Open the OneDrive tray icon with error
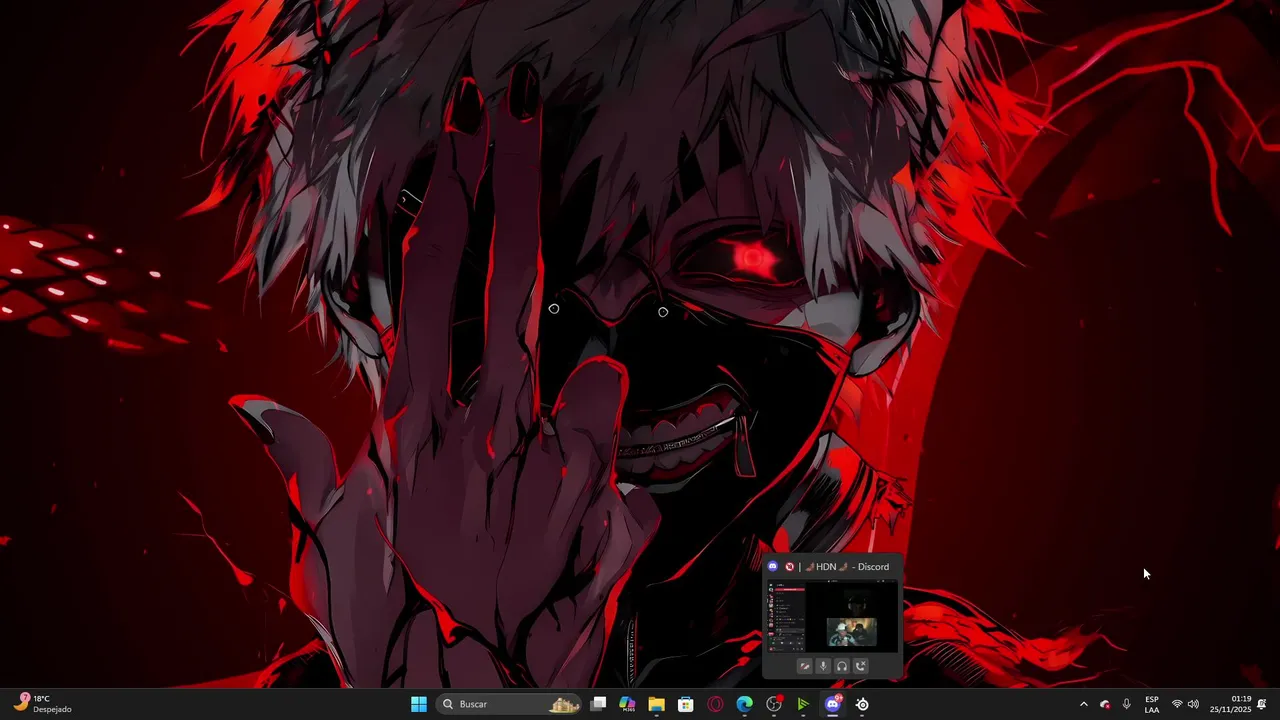 [1105, 704]
